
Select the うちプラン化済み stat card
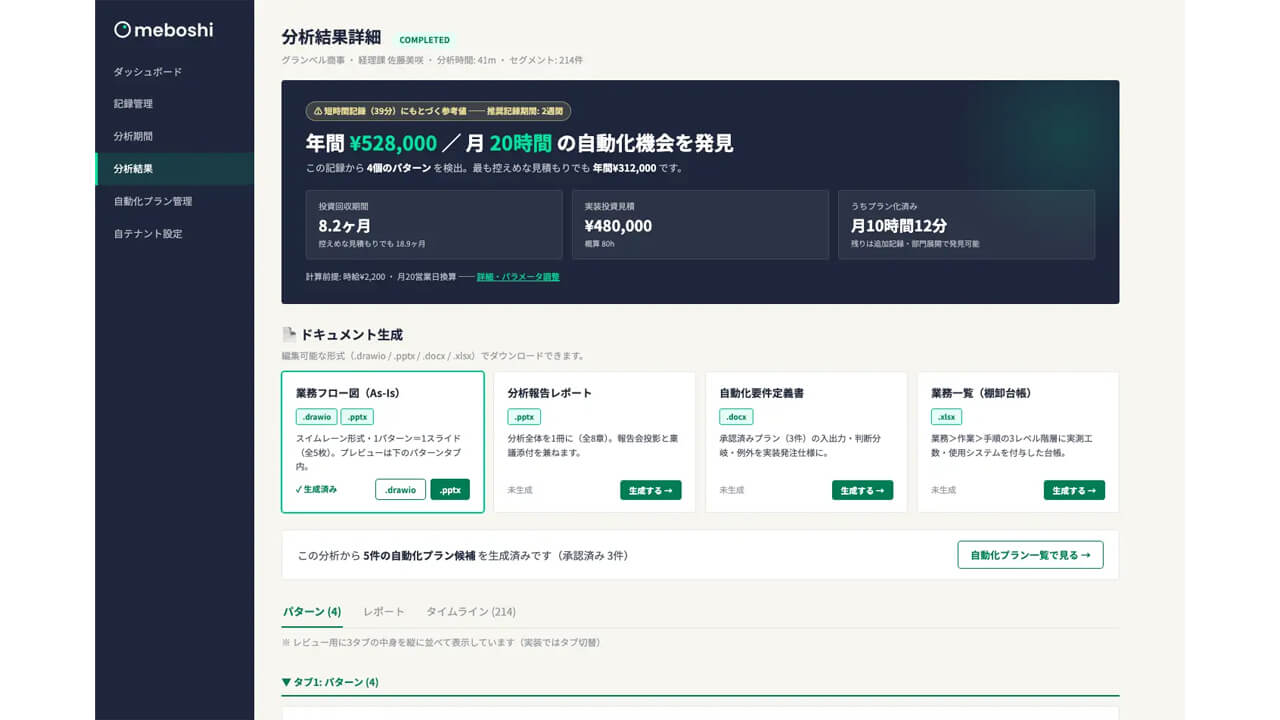[966, 225]
